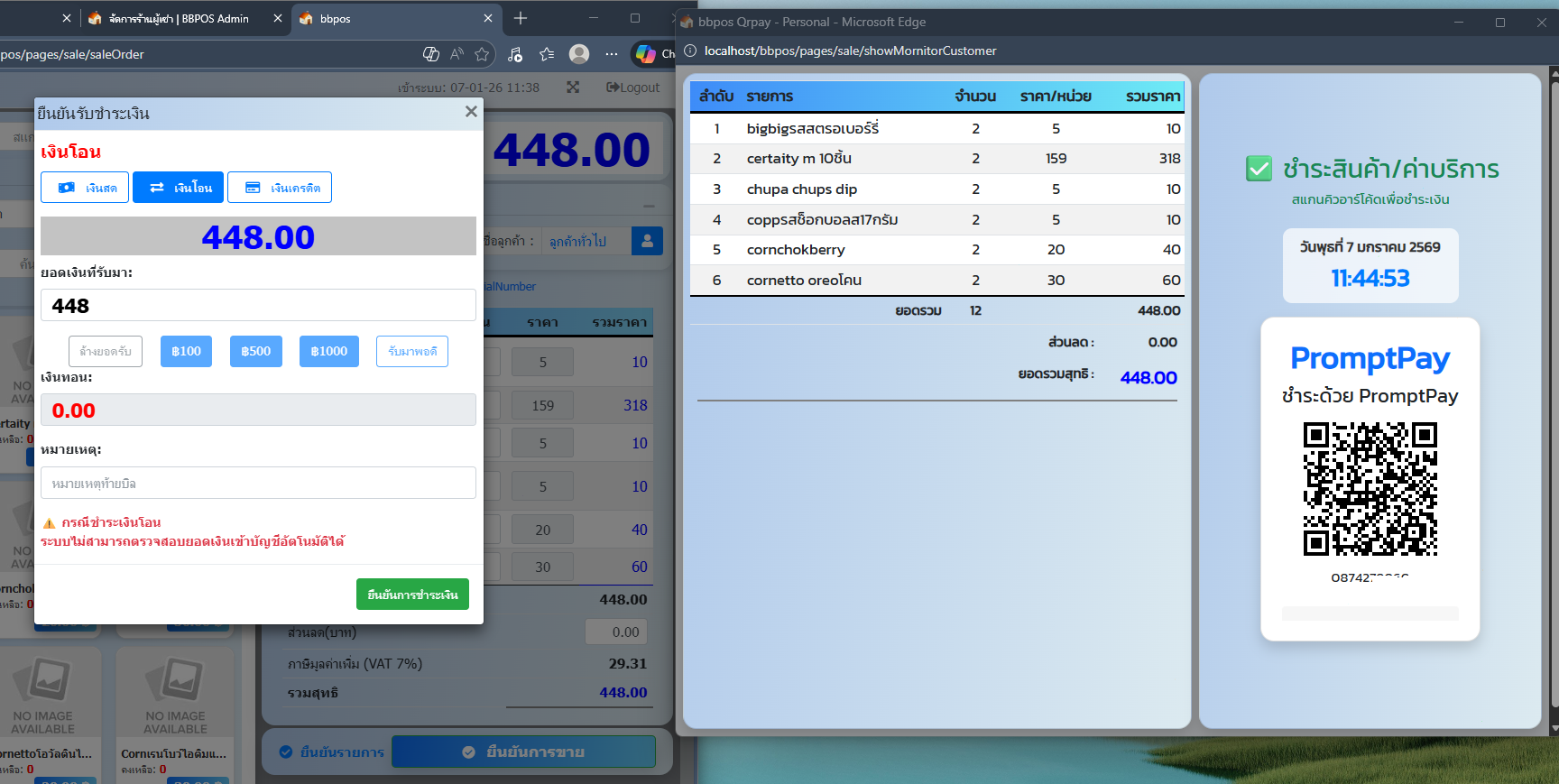Viewport: 1559px width, 784px height.
Task: Open the read aloud icon in the address bar
Action: coord(457,54)
